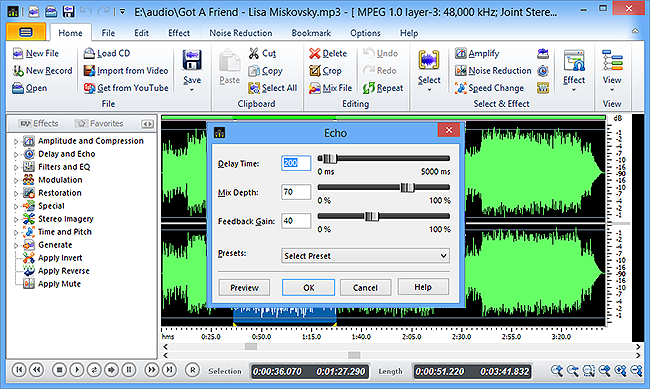Click the Feedback Gain value field
Screen dimensions: 650x389
click(x=296, y=221)
